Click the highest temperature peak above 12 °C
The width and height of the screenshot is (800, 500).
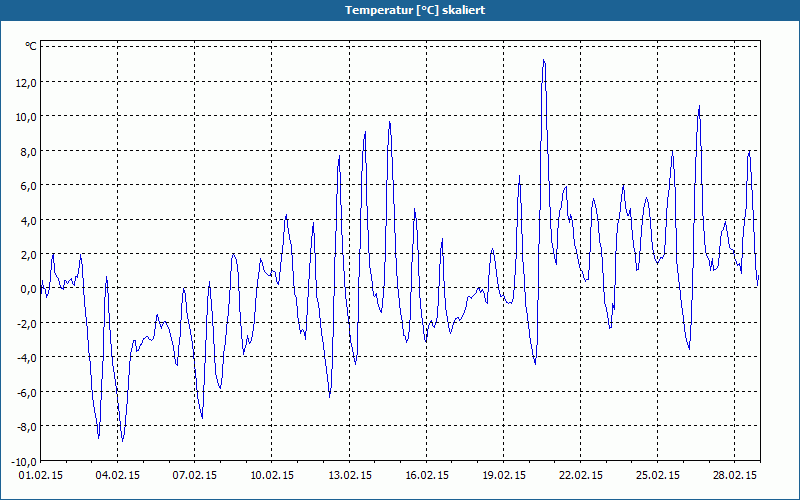(544, 60)
